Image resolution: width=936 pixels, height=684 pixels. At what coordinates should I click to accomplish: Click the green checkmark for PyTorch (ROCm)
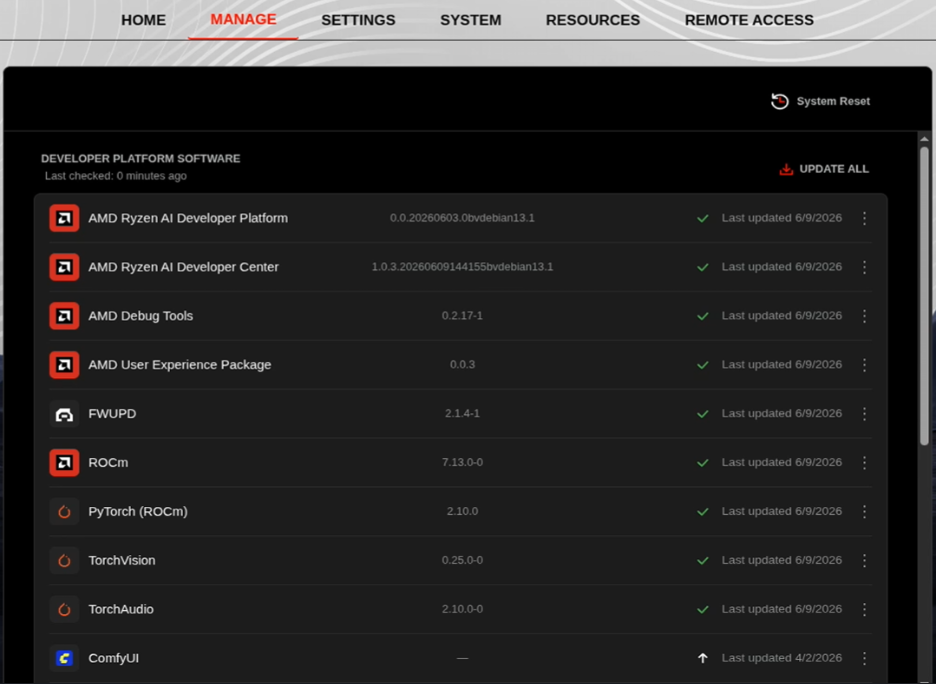[703, 512]
